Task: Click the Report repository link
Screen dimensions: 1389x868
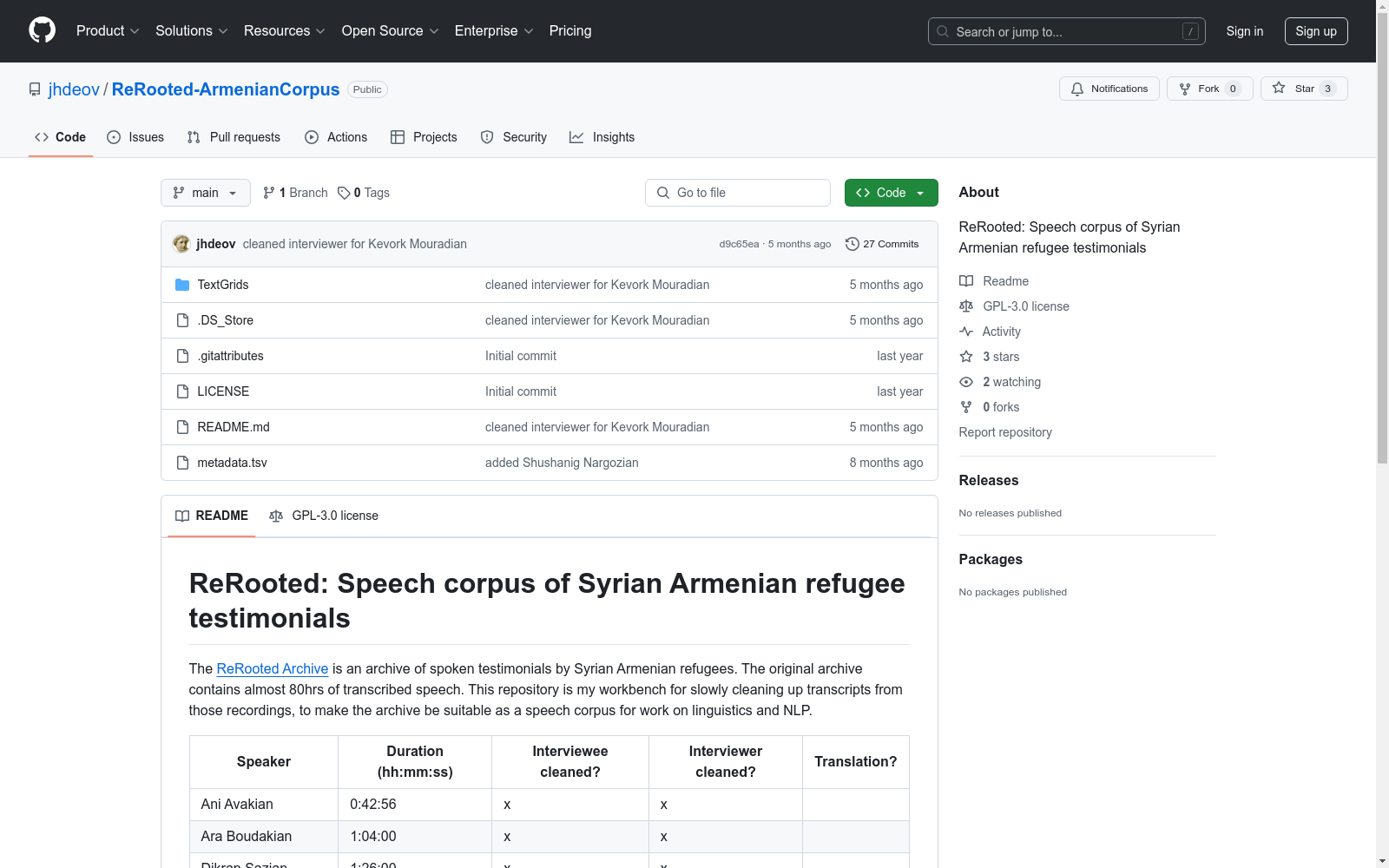Action: click(1005, 432)
